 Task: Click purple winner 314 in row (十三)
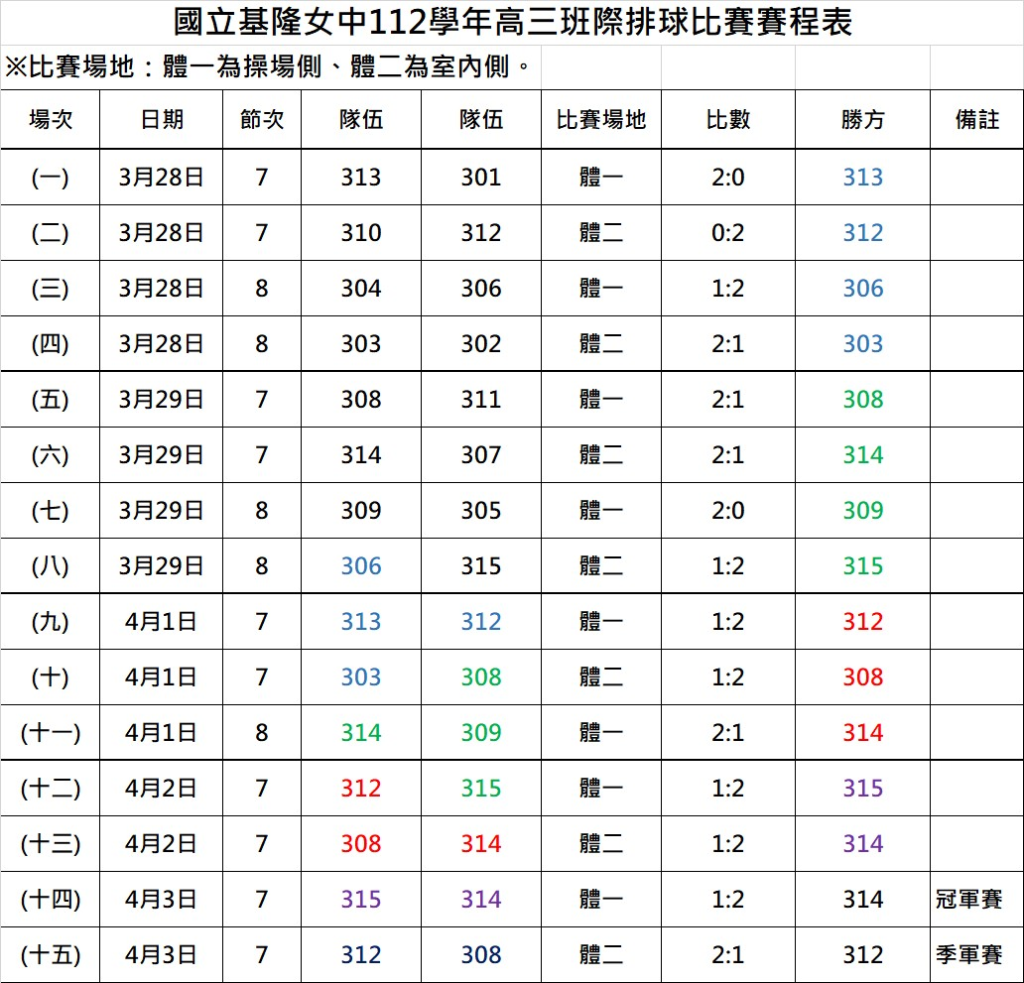(863, 843)
